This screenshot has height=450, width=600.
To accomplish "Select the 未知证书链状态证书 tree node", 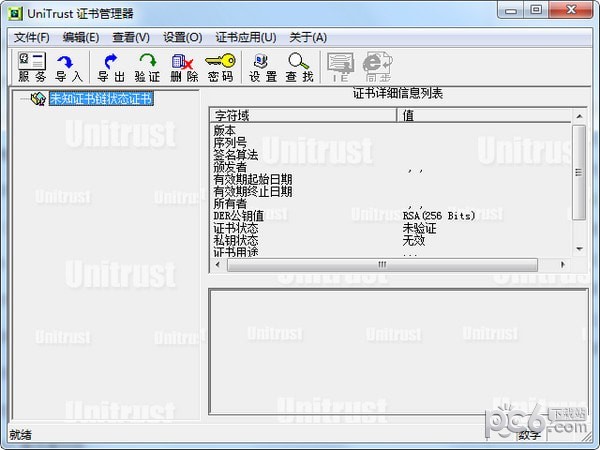I will click(x=101, y=99).
